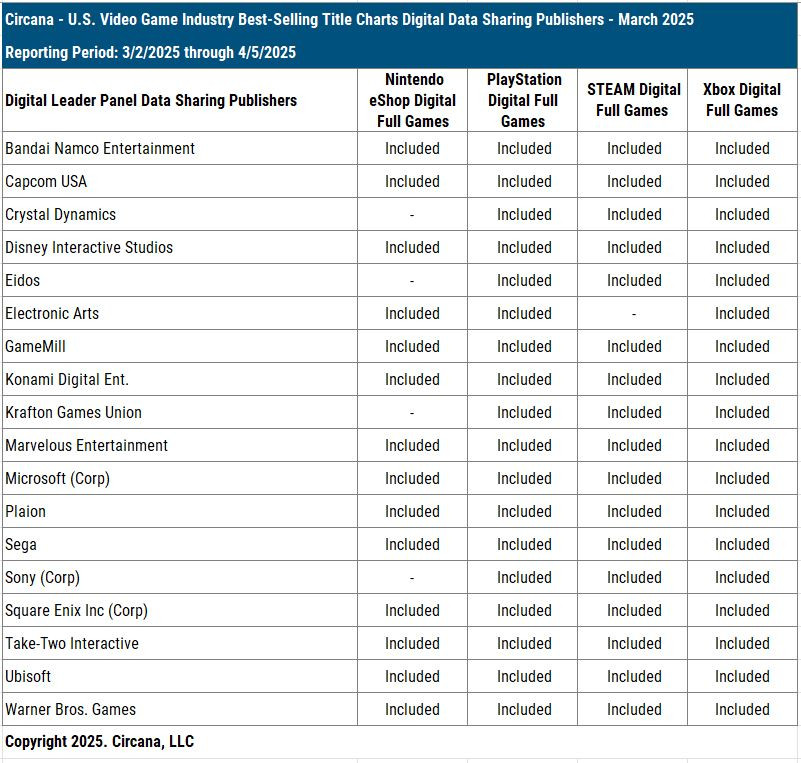The height and width of the screenshot is (763, 801).
Task: Select the STEAM Digital Full Games header
Action: pyautogui.click(x=633, y=100)
